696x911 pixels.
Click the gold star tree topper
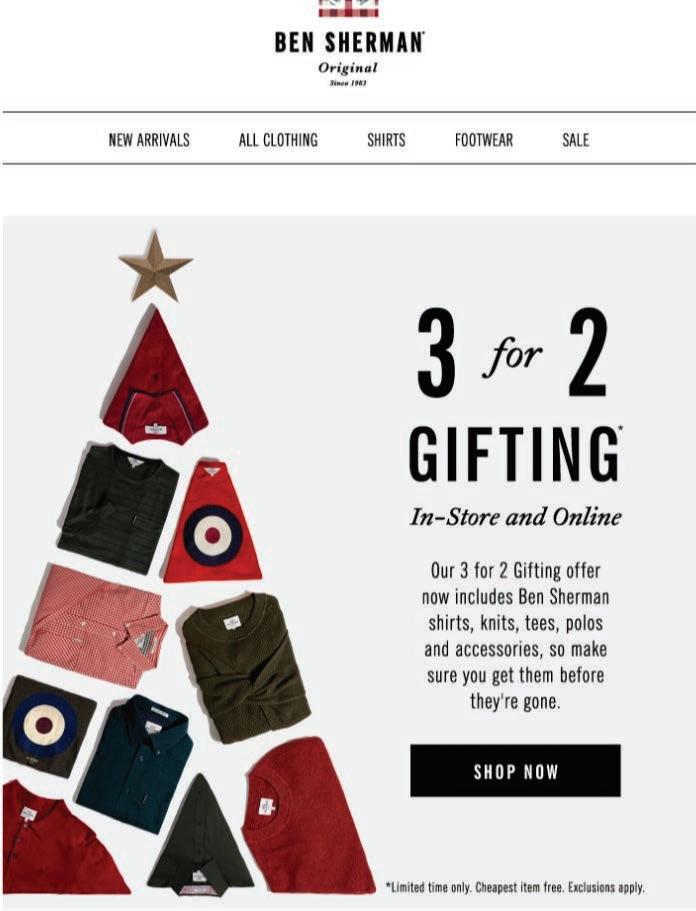point(155,268)
